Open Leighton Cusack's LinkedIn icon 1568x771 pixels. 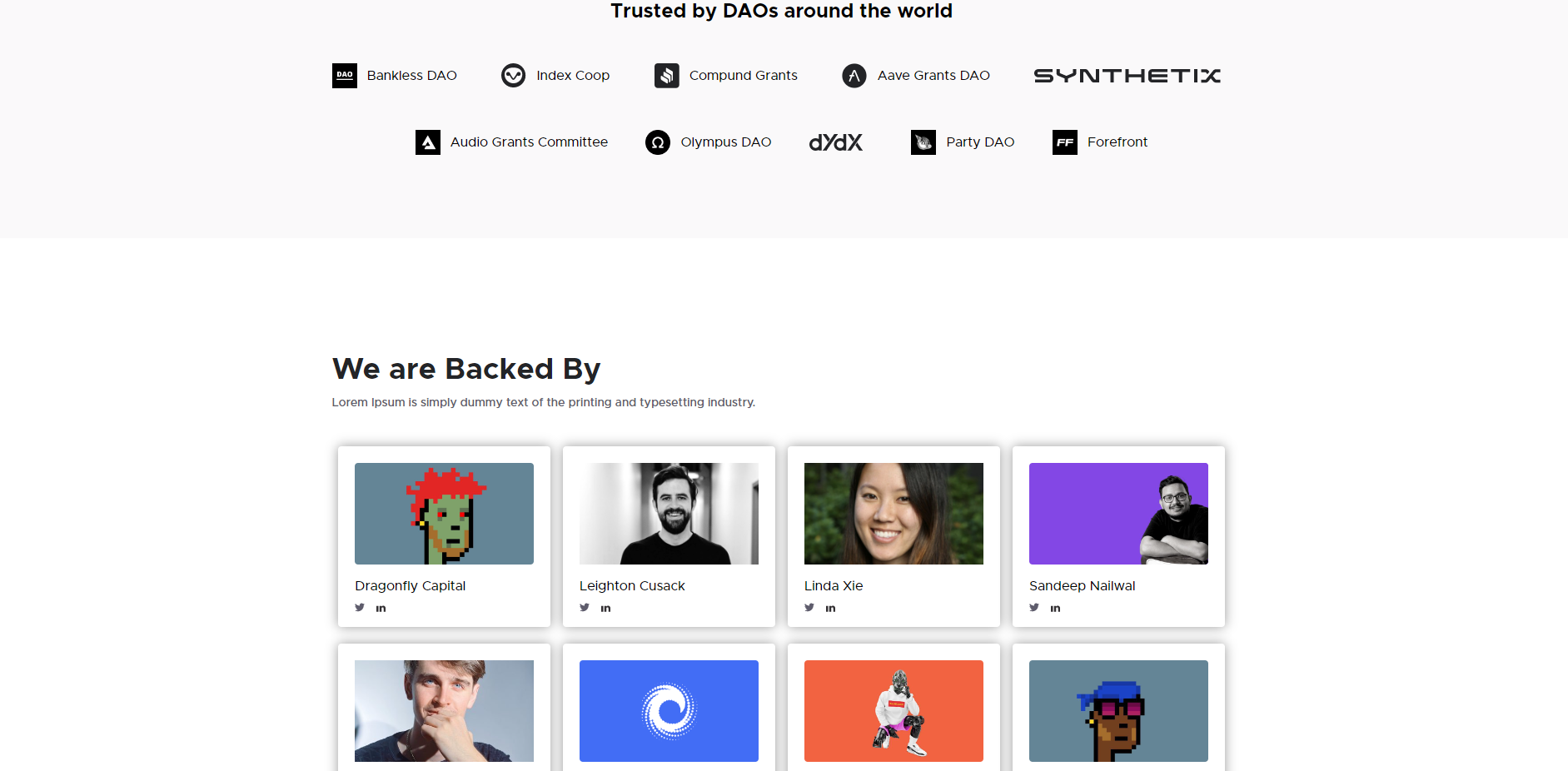(x=605, y=609)
